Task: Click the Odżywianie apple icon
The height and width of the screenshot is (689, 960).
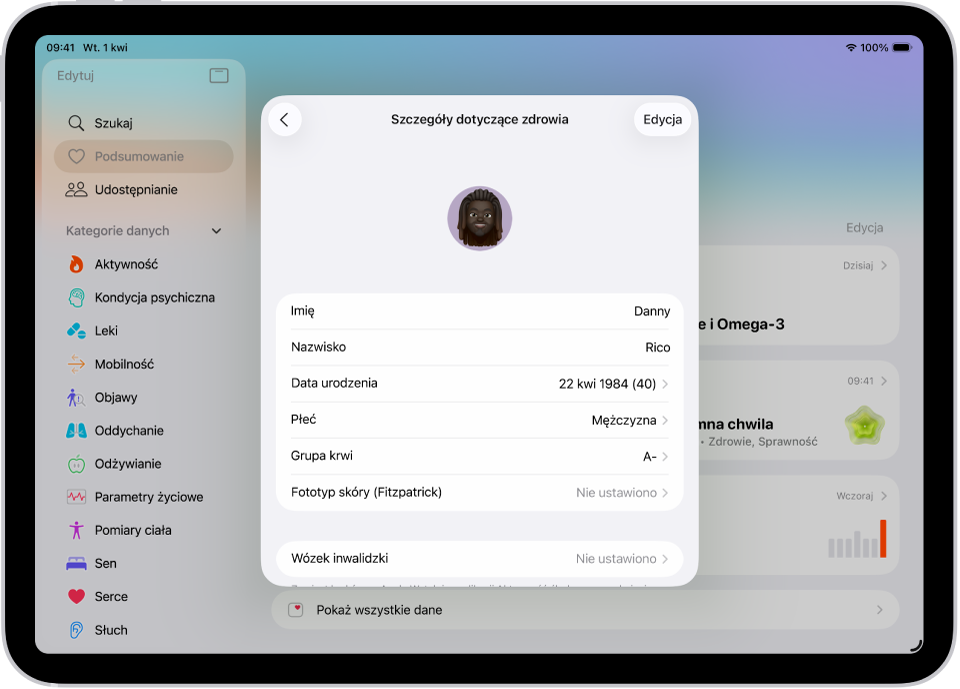Action: [76, 464]
